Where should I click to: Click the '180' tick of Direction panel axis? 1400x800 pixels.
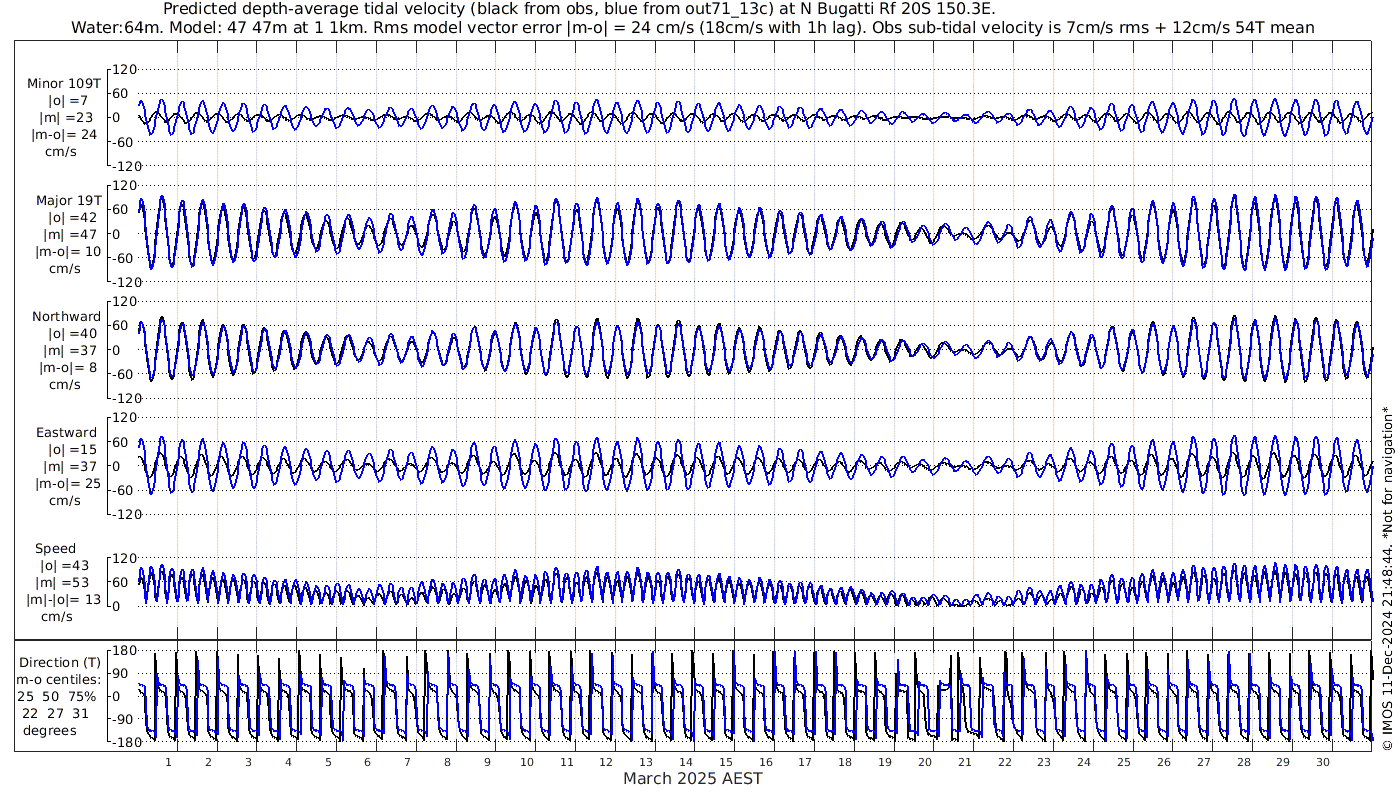pos(124,651)
